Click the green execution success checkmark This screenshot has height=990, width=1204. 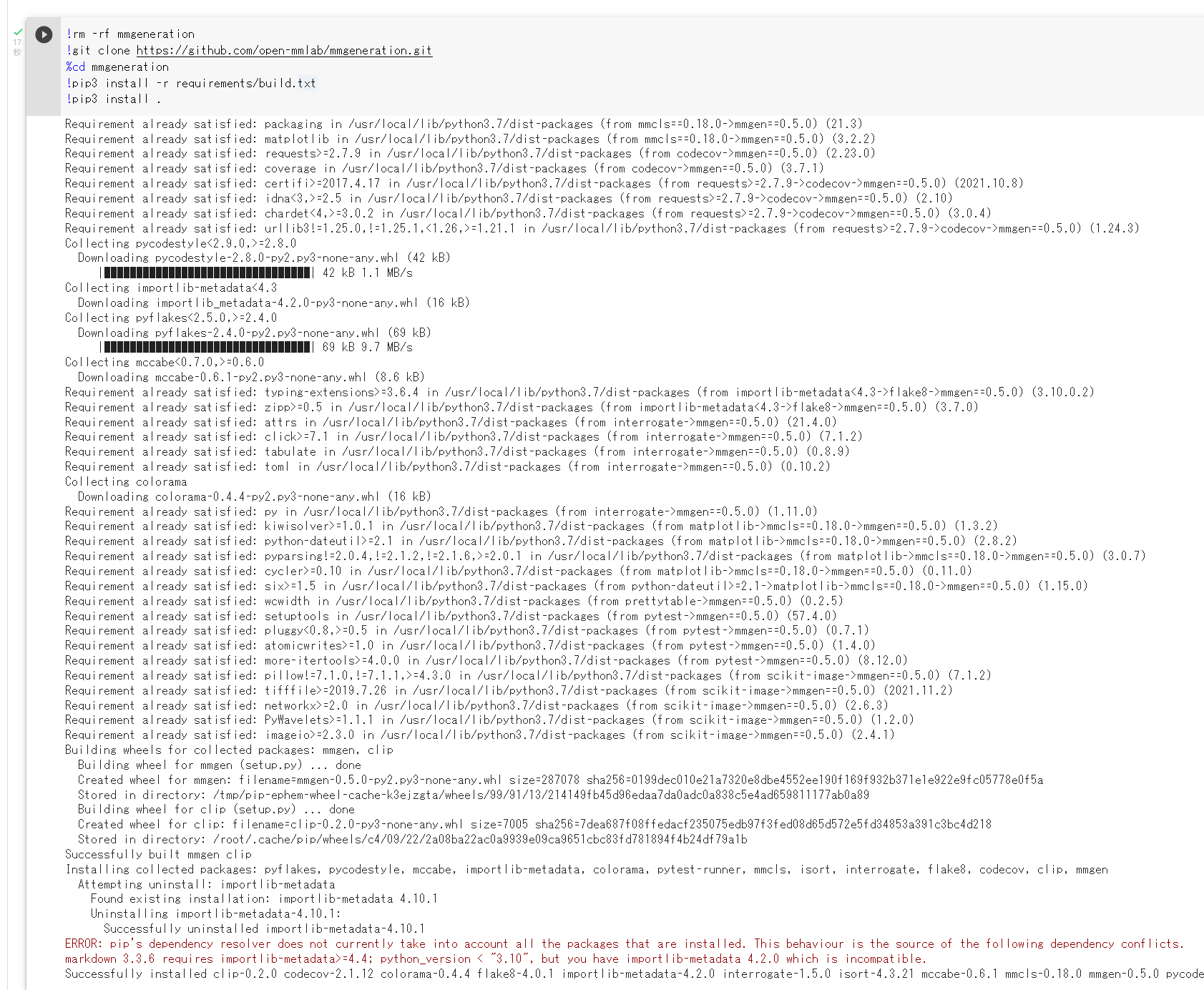(18, 32)
